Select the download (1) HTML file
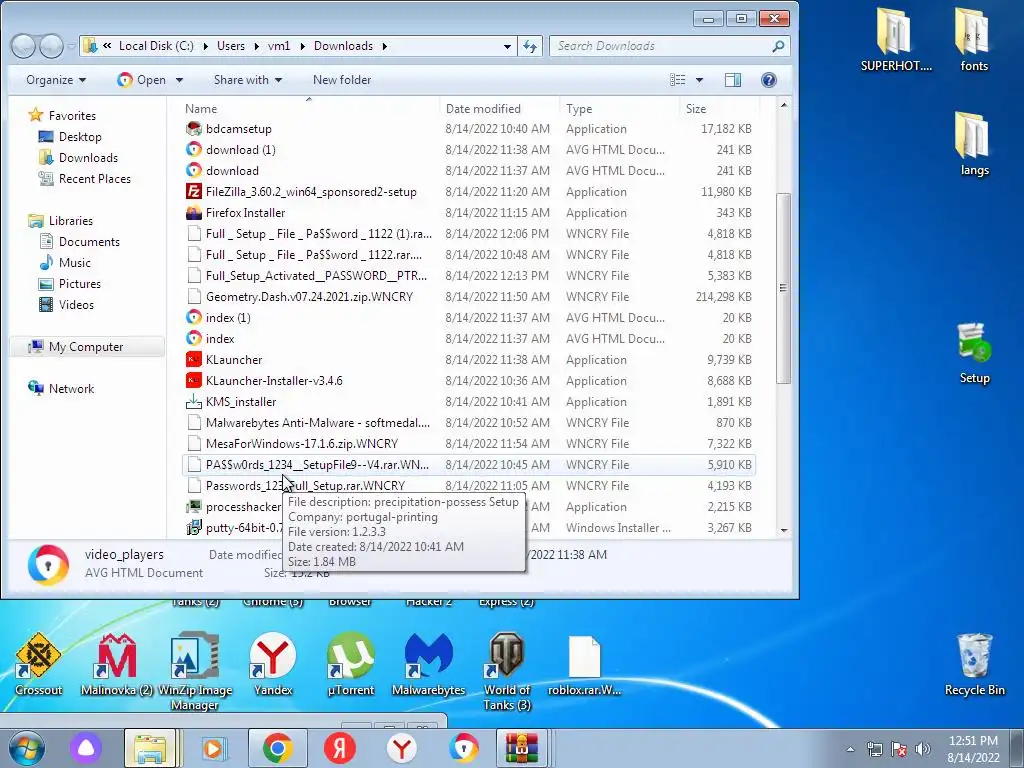 click(240, 150)
